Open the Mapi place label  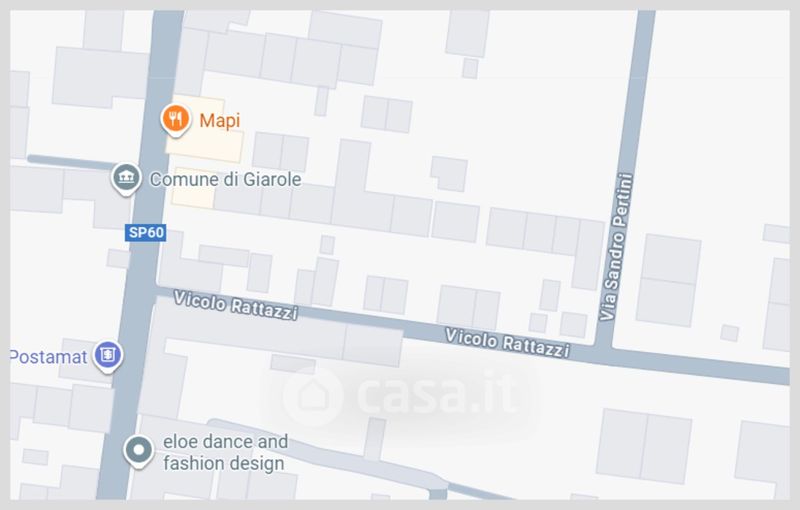219,120
